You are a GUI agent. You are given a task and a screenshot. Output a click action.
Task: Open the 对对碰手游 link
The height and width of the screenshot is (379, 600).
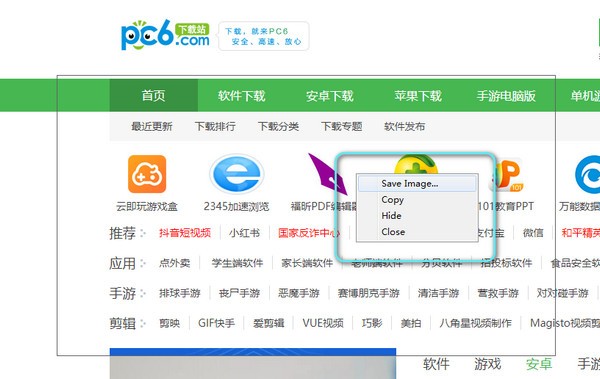coord(562,293)
